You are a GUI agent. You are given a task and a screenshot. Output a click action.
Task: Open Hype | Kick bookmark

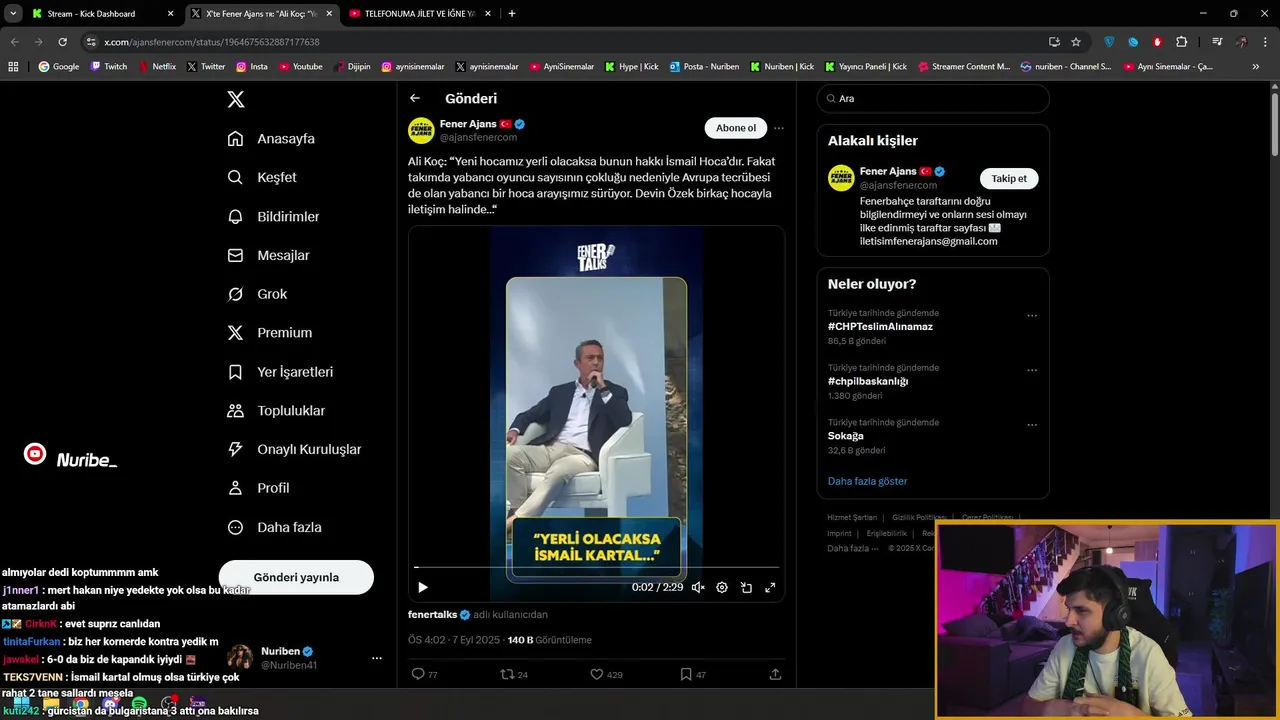[631, 67]
